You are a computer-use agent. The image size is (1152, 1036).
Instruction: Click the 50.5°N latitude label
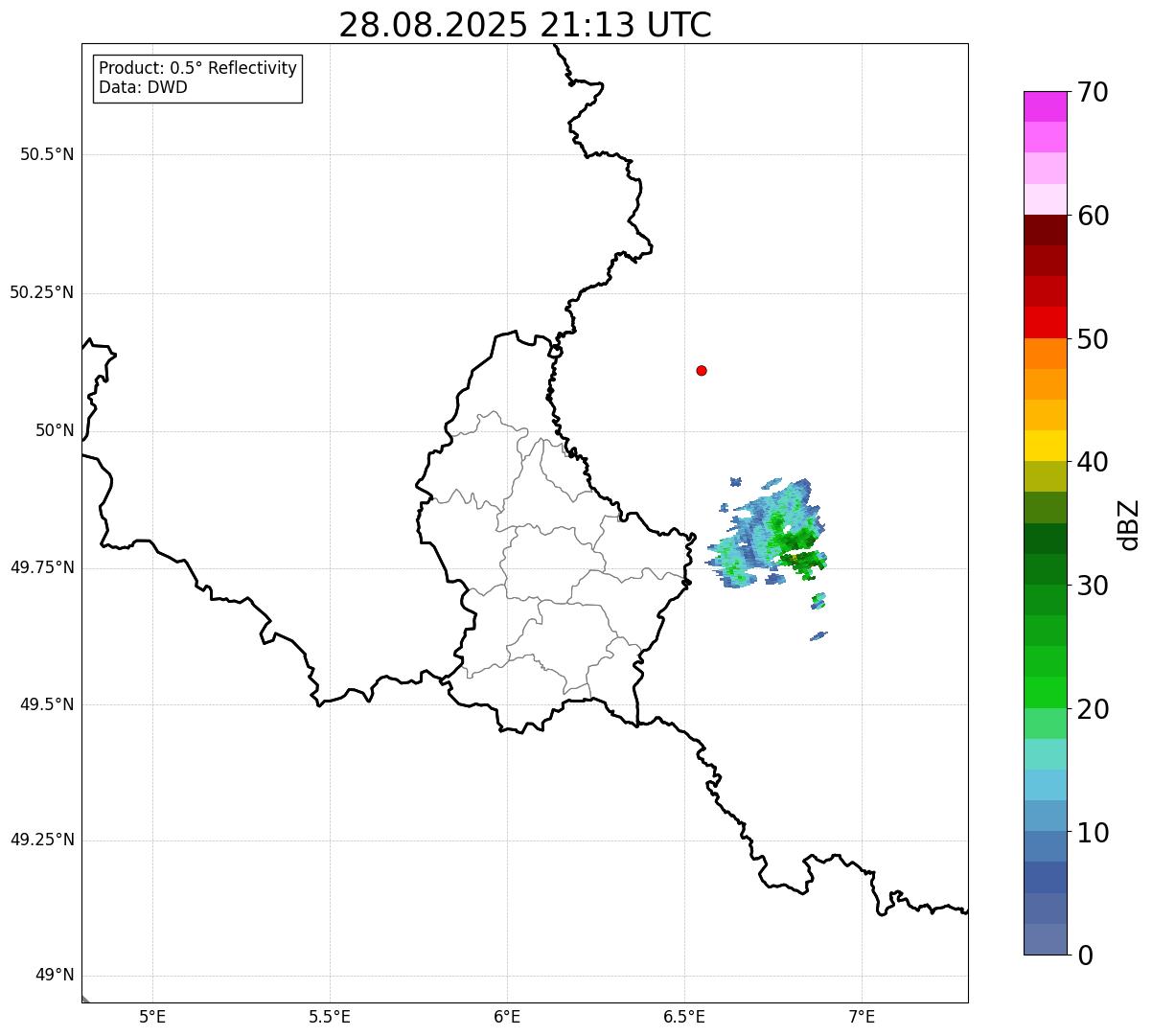(x=47, y=154)
